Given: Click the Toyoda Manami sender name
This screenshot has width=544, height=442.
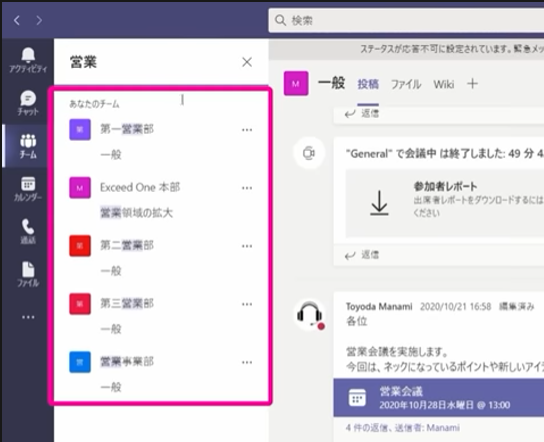Looking at the screenshot, I should (379, 306).
